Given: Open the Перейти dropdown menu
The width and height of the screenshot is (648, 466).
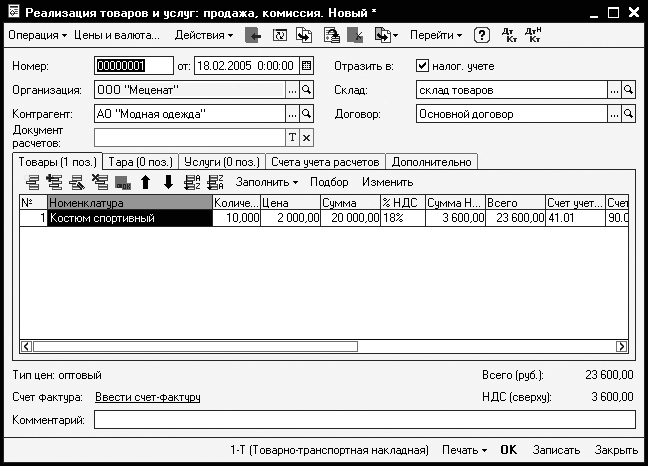Looking at the screenshot, I should 436,35.
